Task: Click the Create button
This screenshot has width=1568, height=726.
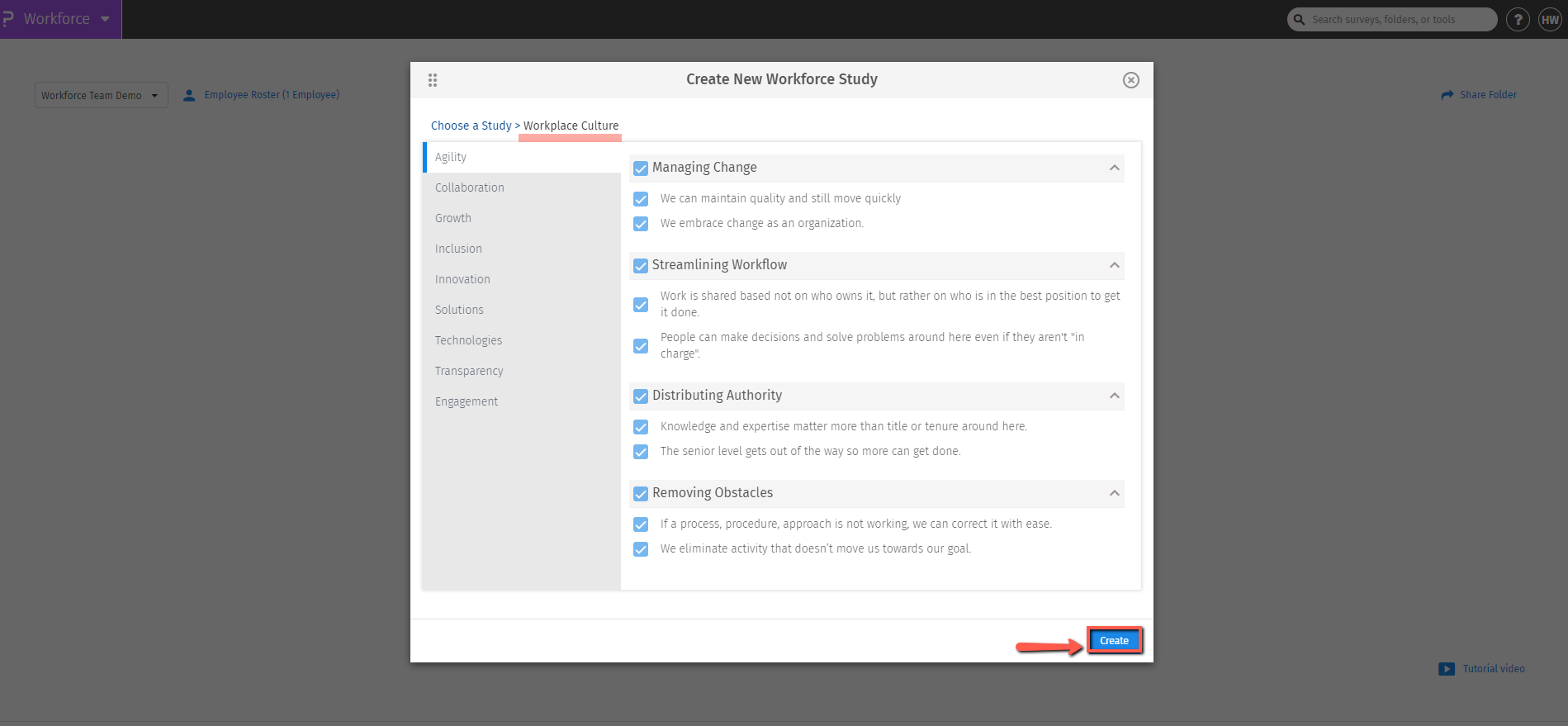Action: pyautogui.click(x=1115, y=641)
